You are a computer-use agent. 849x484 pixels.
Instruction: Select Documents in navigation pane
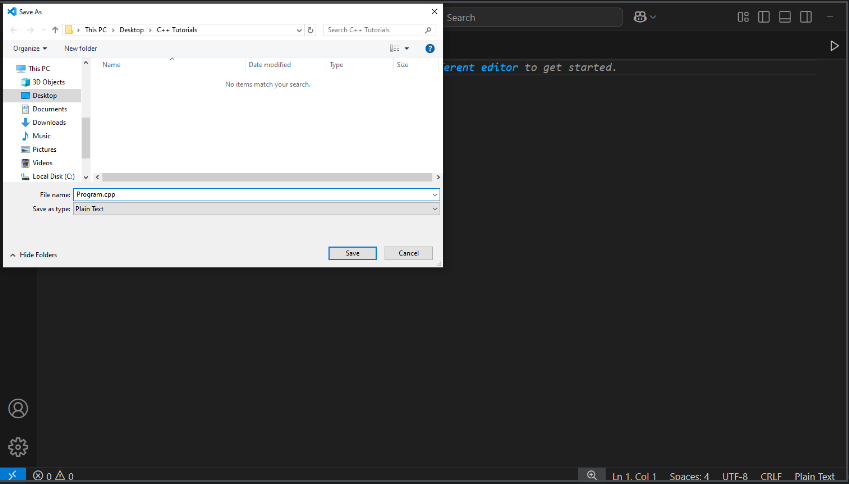click(x=50, y=109)
